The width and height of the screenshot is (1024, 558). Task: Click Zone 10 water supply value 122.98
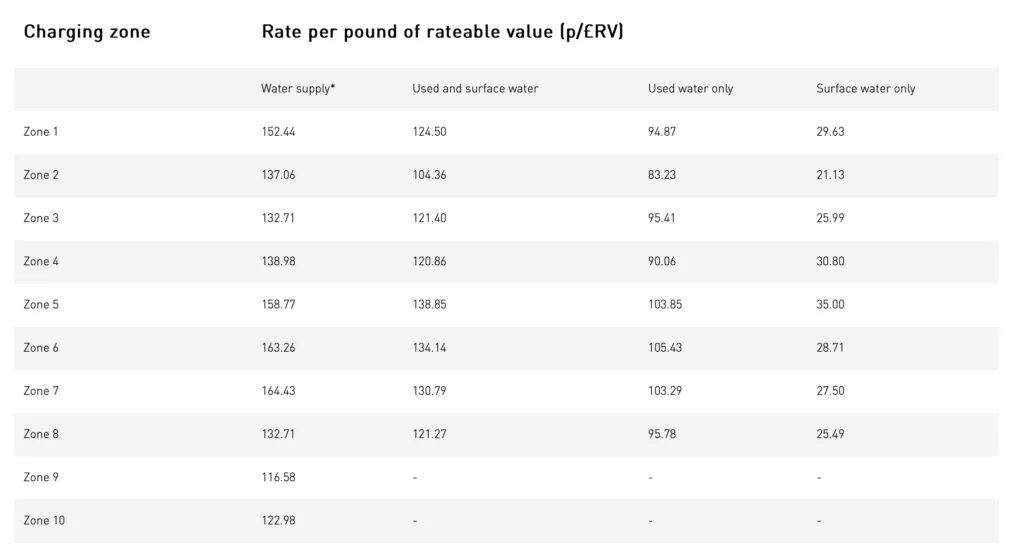click(278, 519)
